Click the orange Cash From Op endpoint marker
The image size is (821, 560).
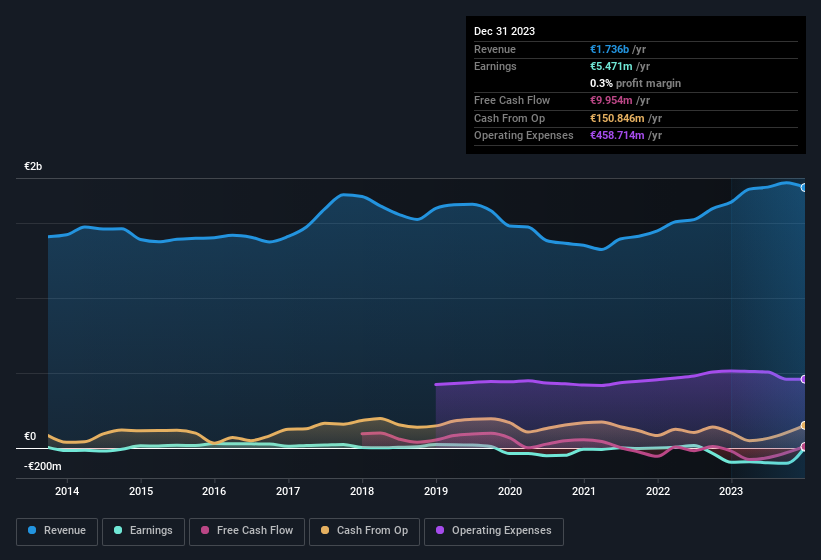tap(803, 425)
